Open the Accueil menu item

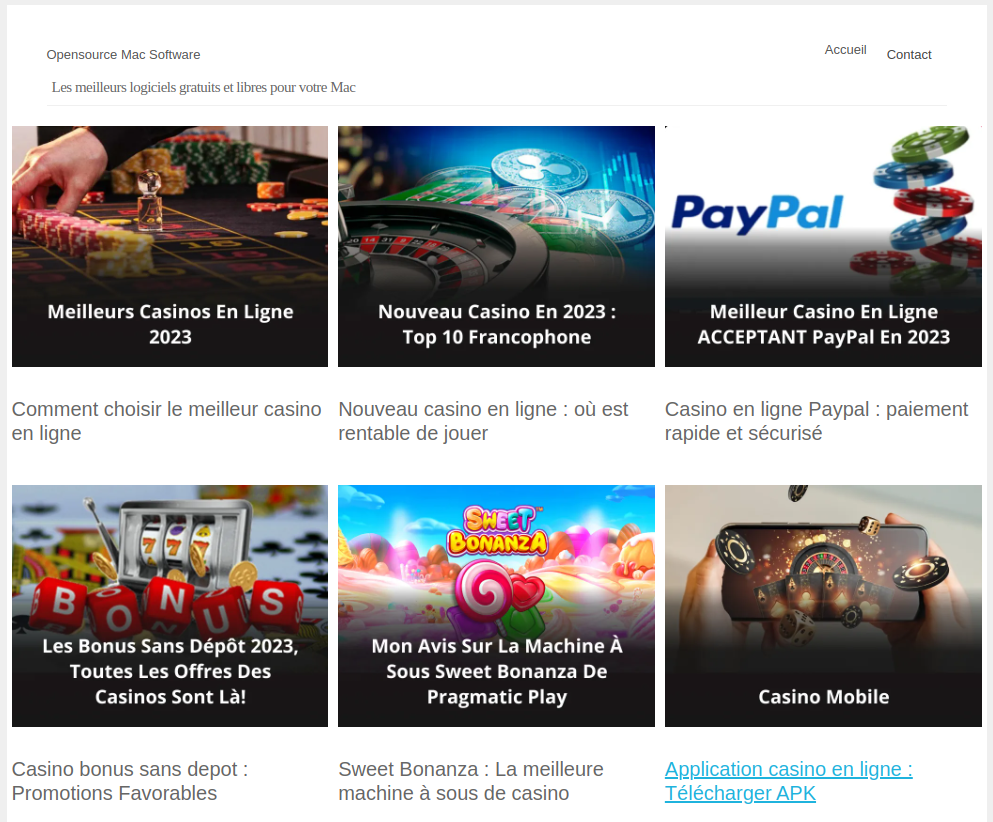point(845,50)
